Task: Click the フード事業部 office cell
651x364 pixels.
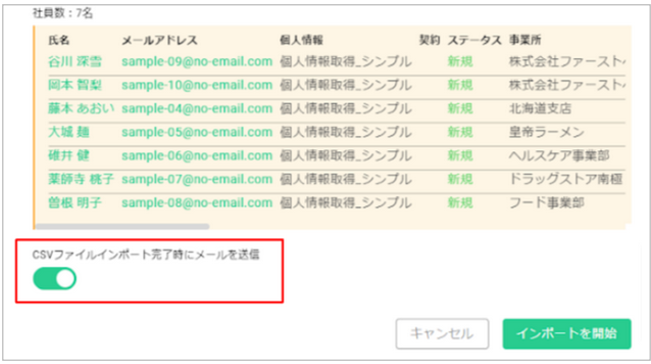Action: tap(546, 203)
